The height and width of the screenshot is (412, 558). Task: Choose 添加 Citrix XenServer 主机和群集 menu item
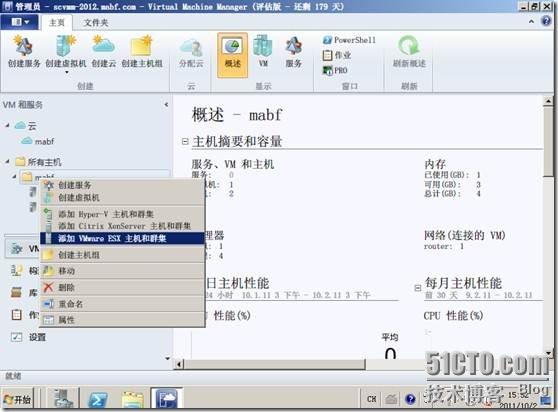coord(122,226)
